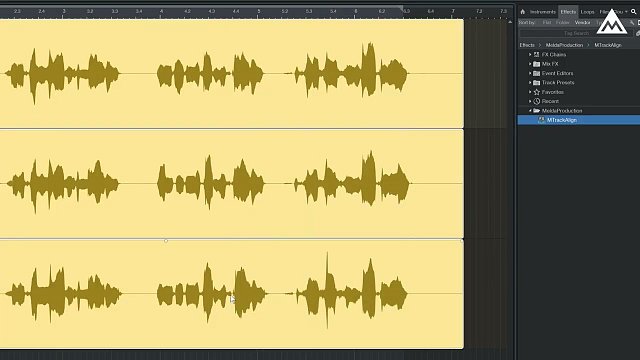Image resolution: width=640 pixels, height=360 pixels.
Task: Open browser options wrench icon
Action: point(632,23)
